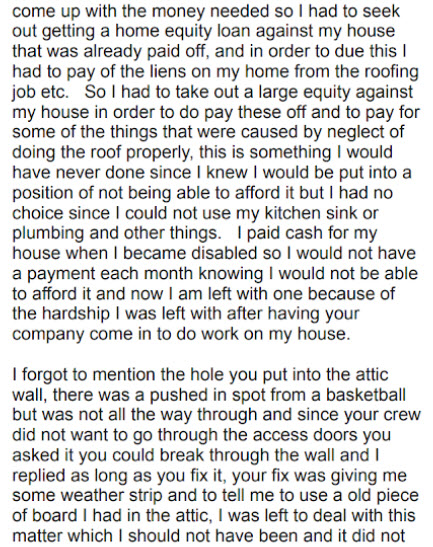Click the word "plumbing"
This screenshot has height=547, width=433.
point(48,233)
